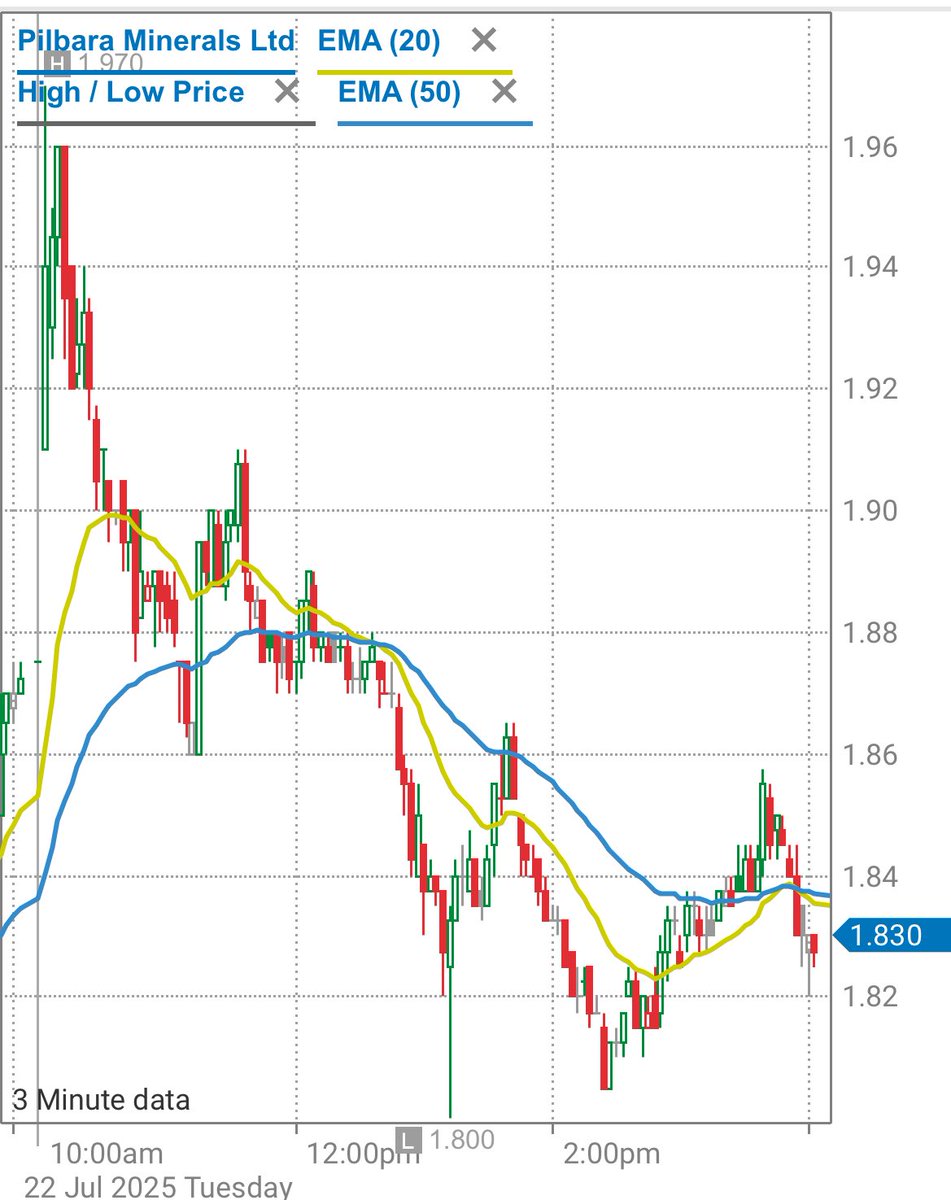Open the High / Low Price legend label
Image resolution: width=951 pixels, height=1200 pixels.
pos(131,92)
